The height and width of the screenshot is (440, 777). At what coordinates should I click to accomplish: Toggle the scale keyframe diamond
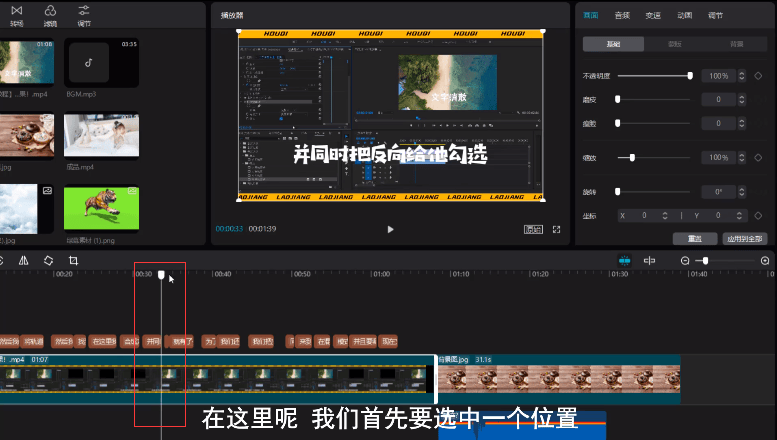pos(758,158)
